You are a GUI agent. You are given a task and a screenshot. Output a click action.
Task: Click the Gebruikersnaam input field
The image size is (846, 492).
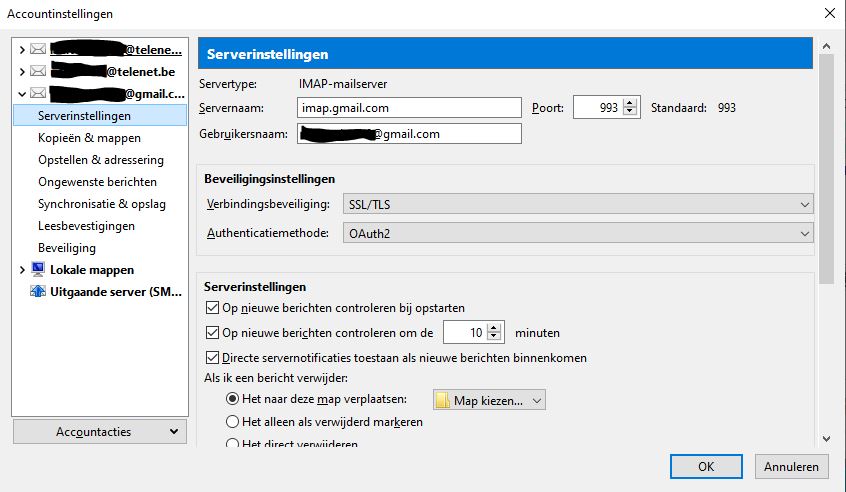(409, 134)
